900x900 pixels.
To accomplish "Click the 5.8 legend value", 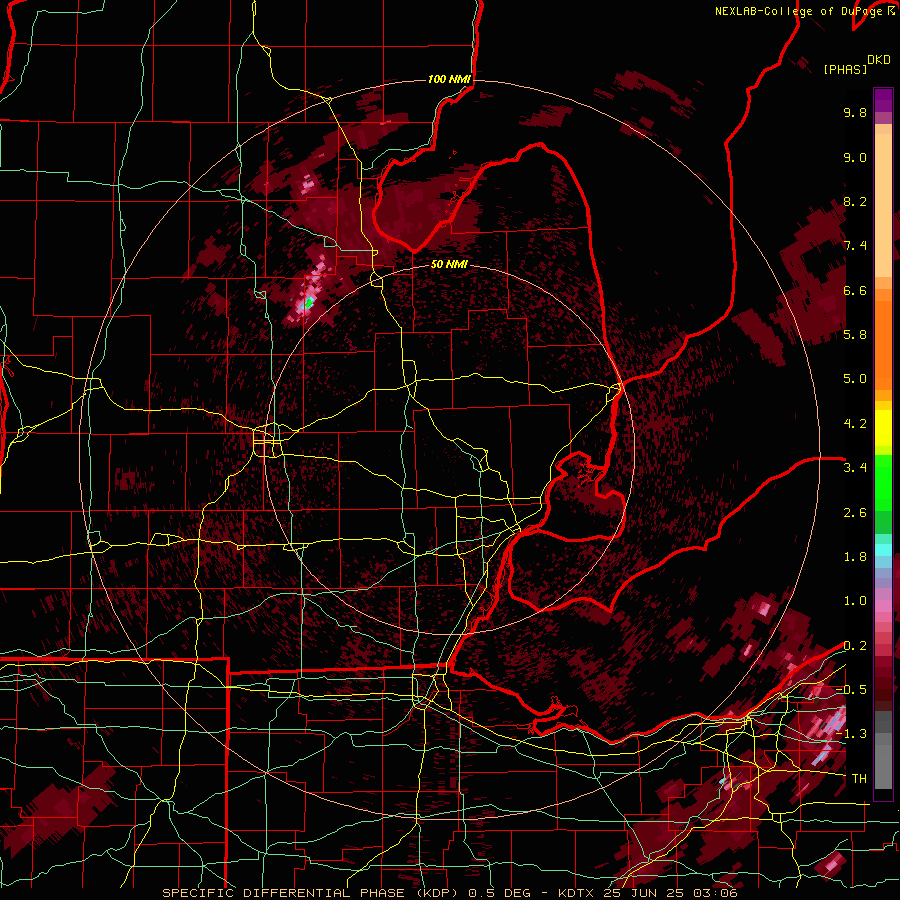I will click(855, 335).
